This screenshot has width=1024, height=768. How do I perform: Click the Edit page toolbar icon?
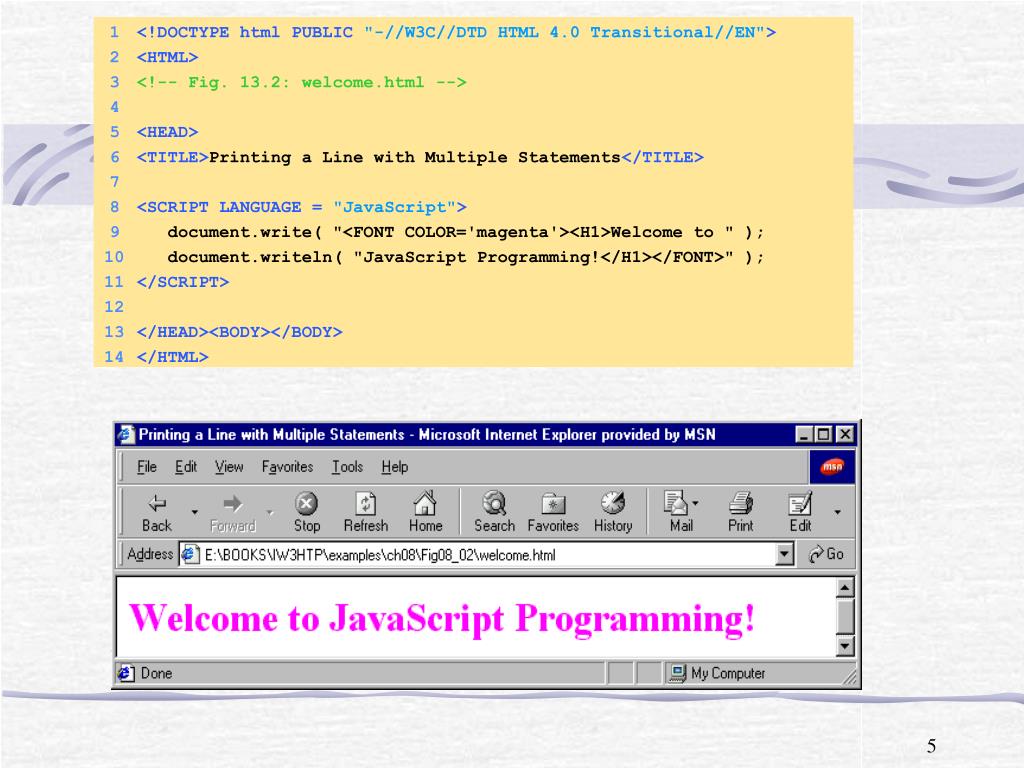800,504
